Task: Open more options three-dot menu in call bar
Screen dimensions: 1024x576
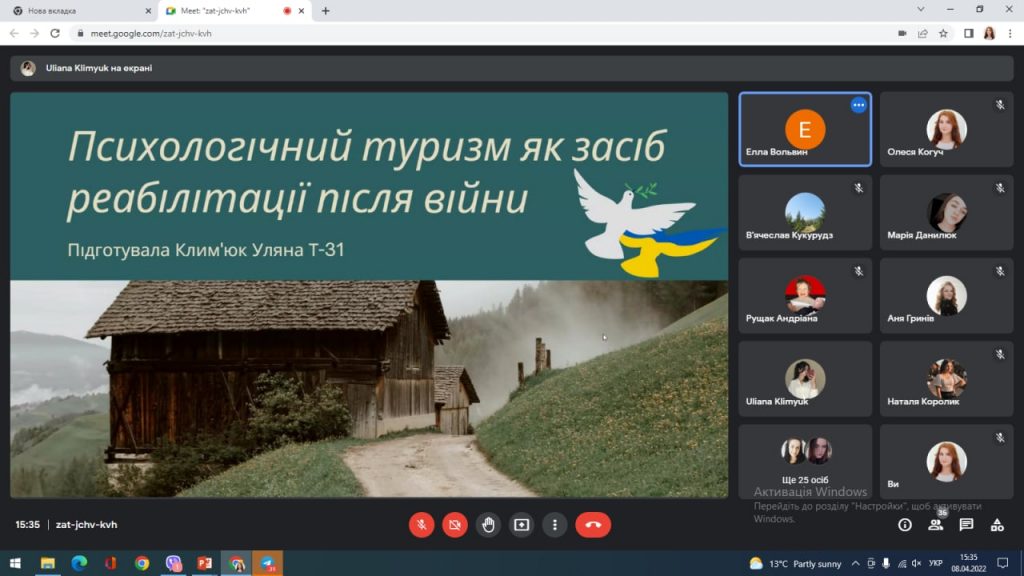Action: tap(554, 525)
